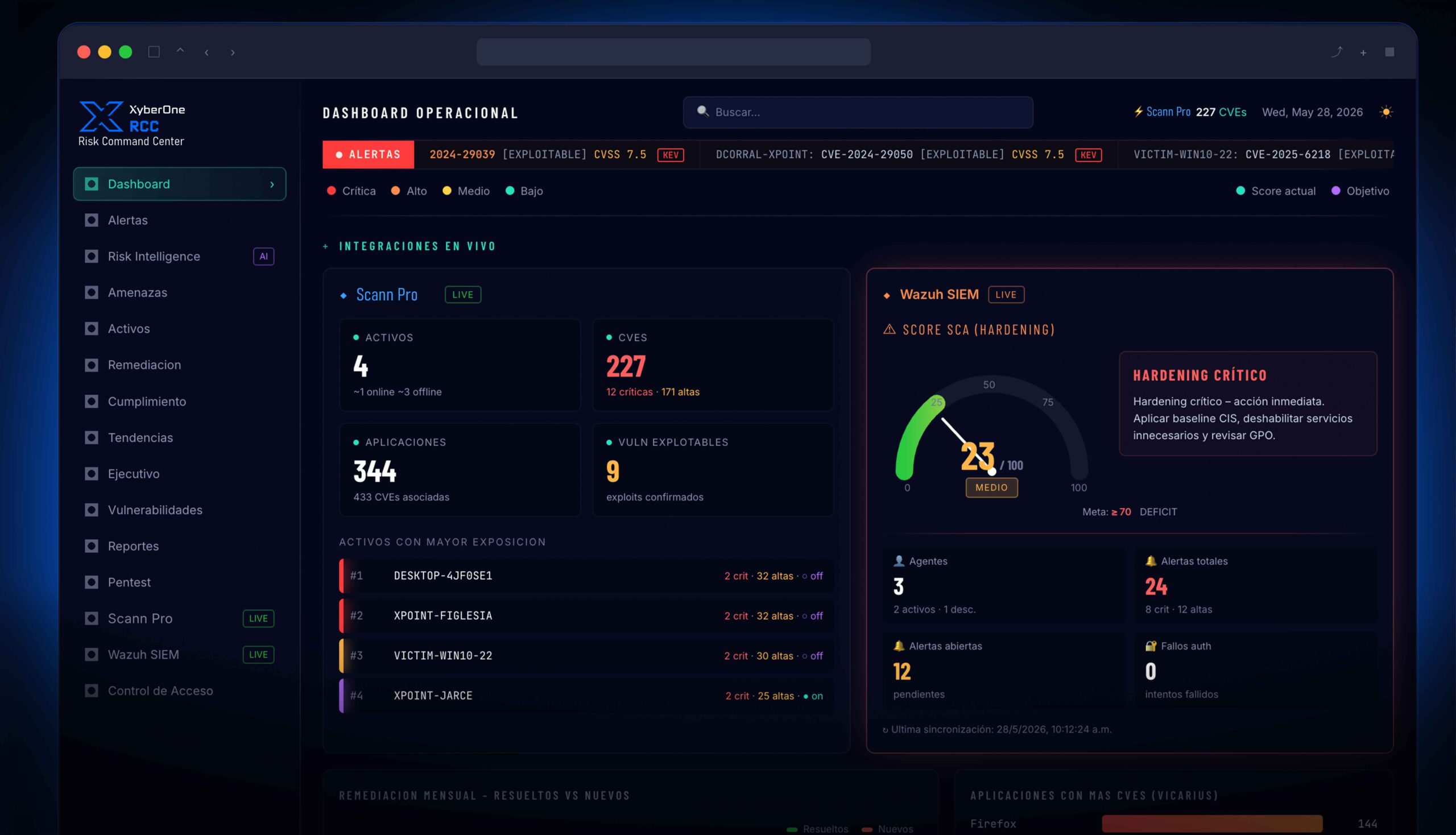Select asset row VICTIM-WIN10-22
This screenshot has height=835, width=1456.
tap(586, 655)
